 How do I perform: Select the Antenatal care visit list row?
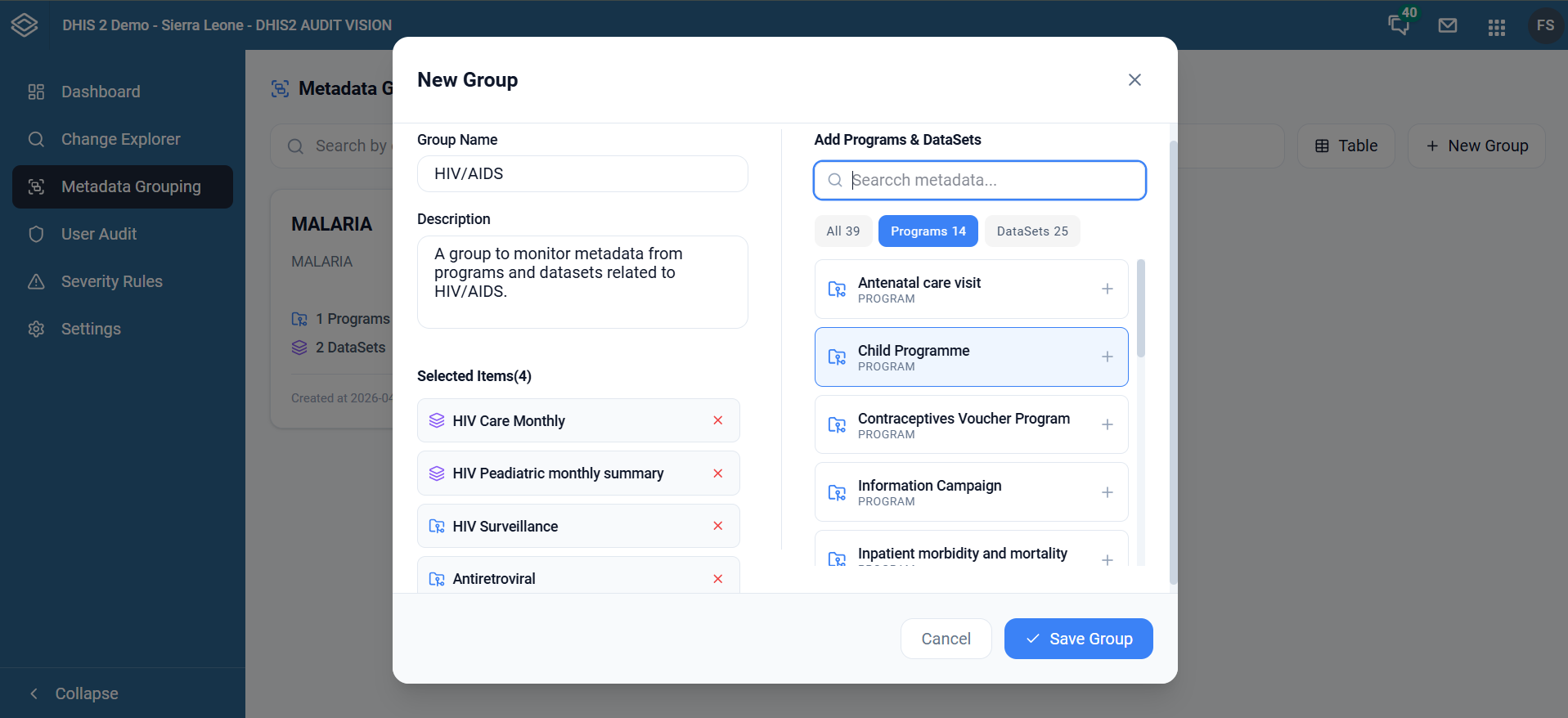click(972, 289)
